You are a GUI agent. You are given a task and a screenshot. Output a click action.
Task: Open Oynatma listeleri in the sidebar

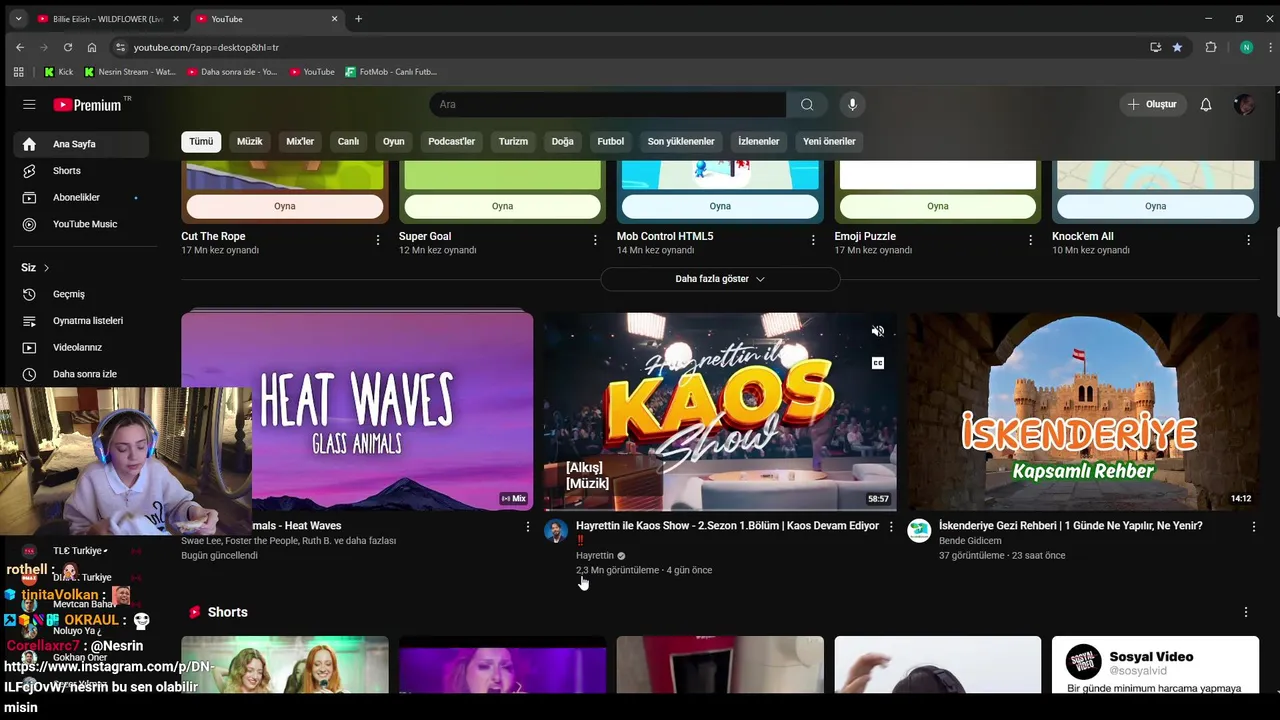pyautogui.click(x=81, y=321)
